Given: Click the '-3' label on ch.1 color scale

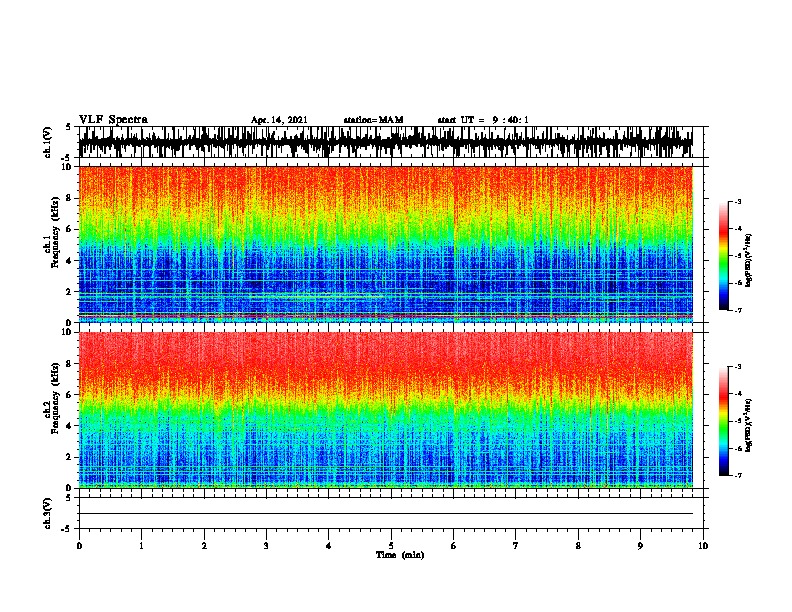Looking at the screenshot, I should (737, 201).
